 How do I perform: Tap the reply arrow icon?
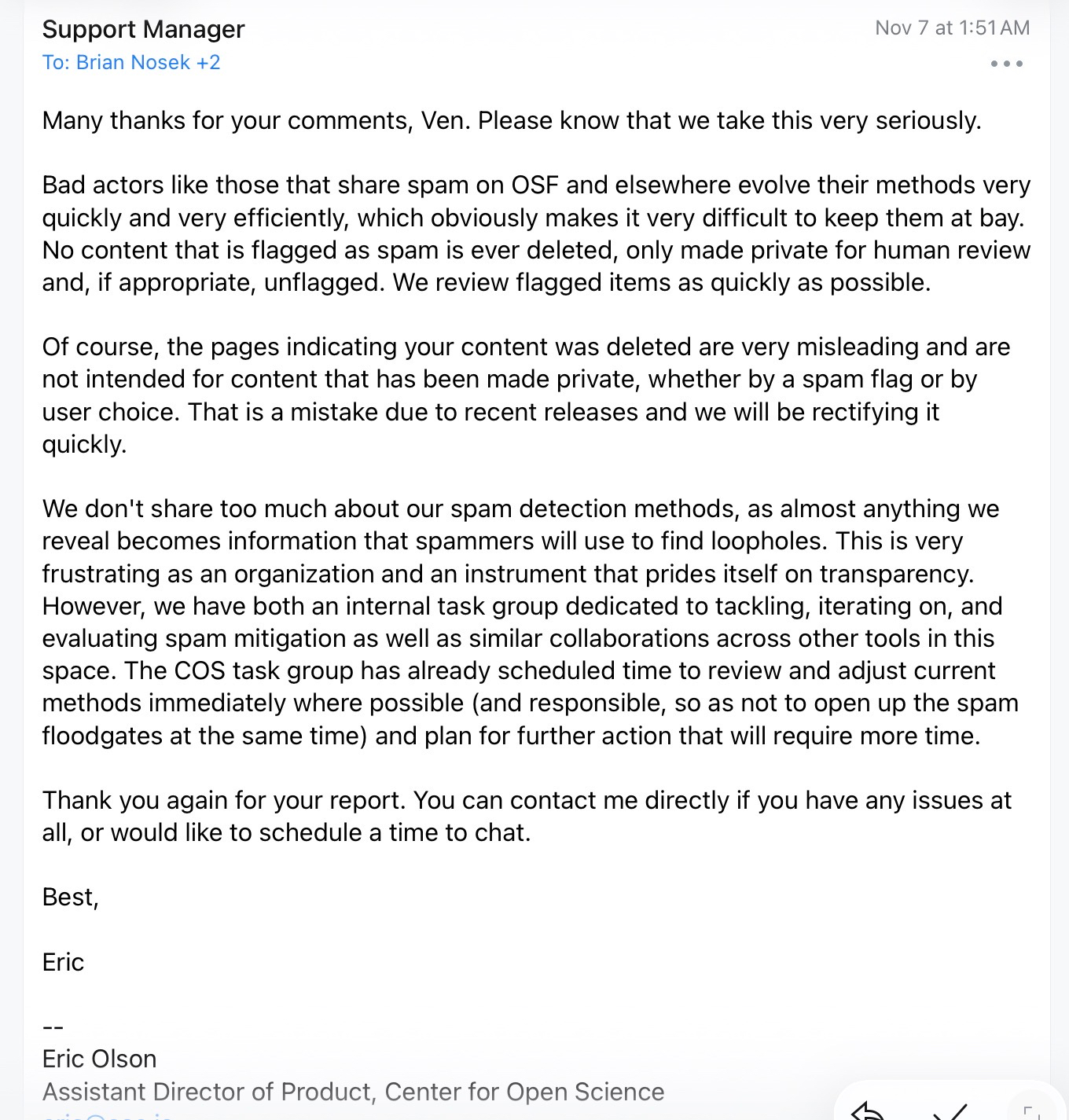pos(868,1111)
